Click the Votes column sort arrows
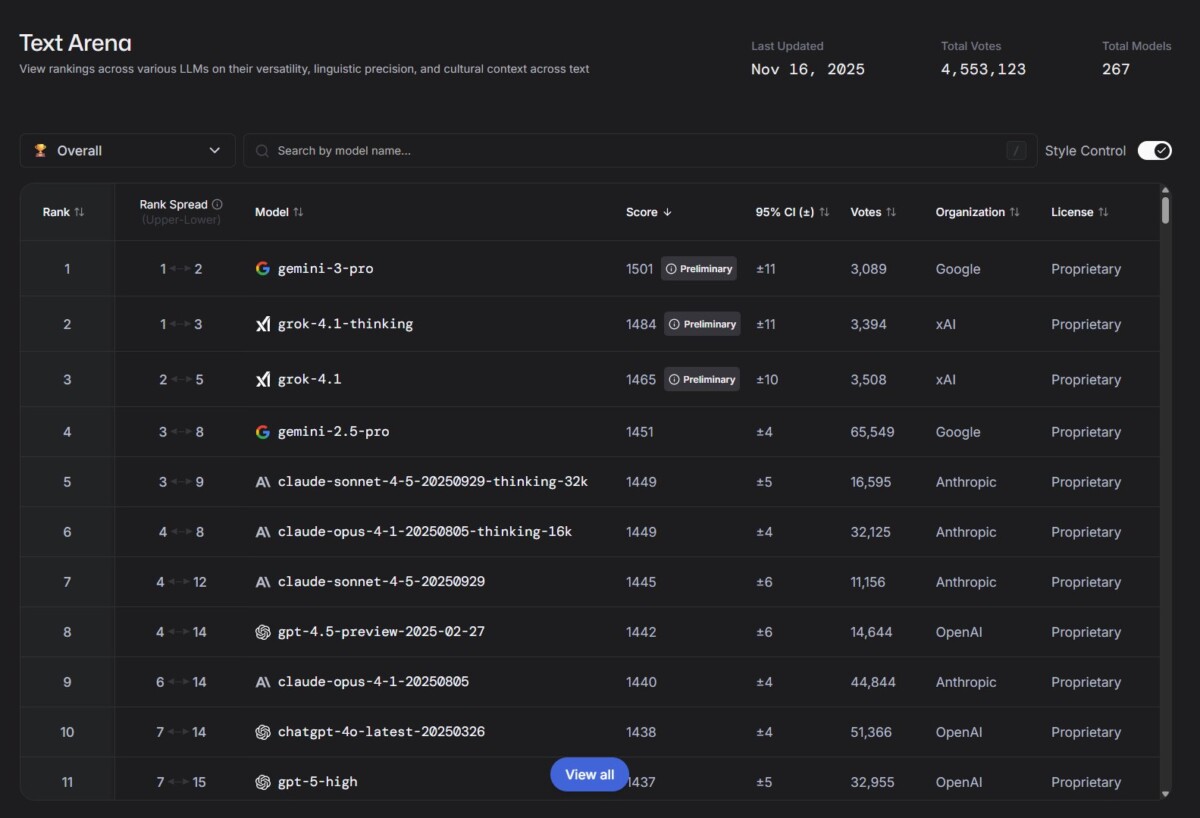This screenshot has width=1200, height=818. pos(891,212)
